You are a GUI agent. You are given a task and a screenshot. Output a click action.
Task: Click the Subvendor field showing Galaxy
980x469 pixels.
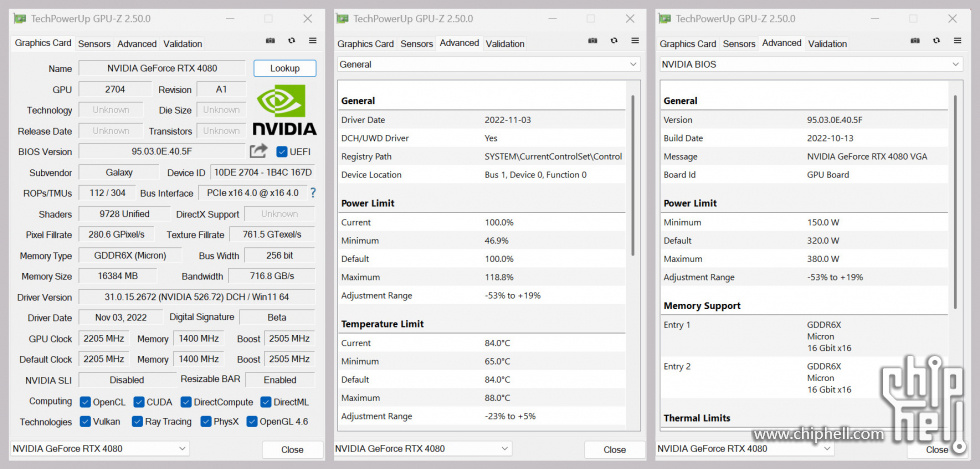coord(118,172)
